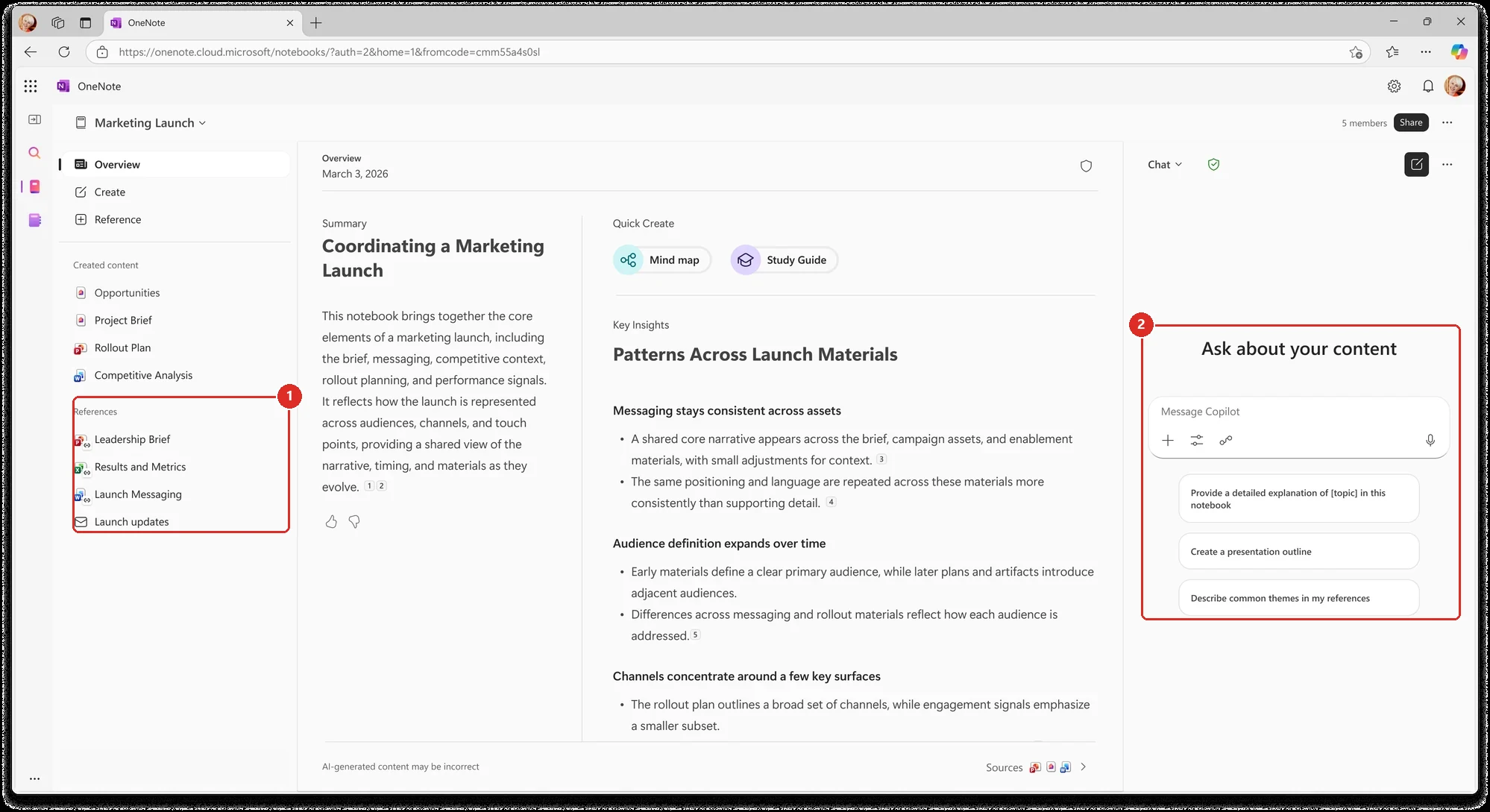Choose the Create a presentation outline suggestion
This screenshot has width=1490, height=812.
pos(1298,552)
